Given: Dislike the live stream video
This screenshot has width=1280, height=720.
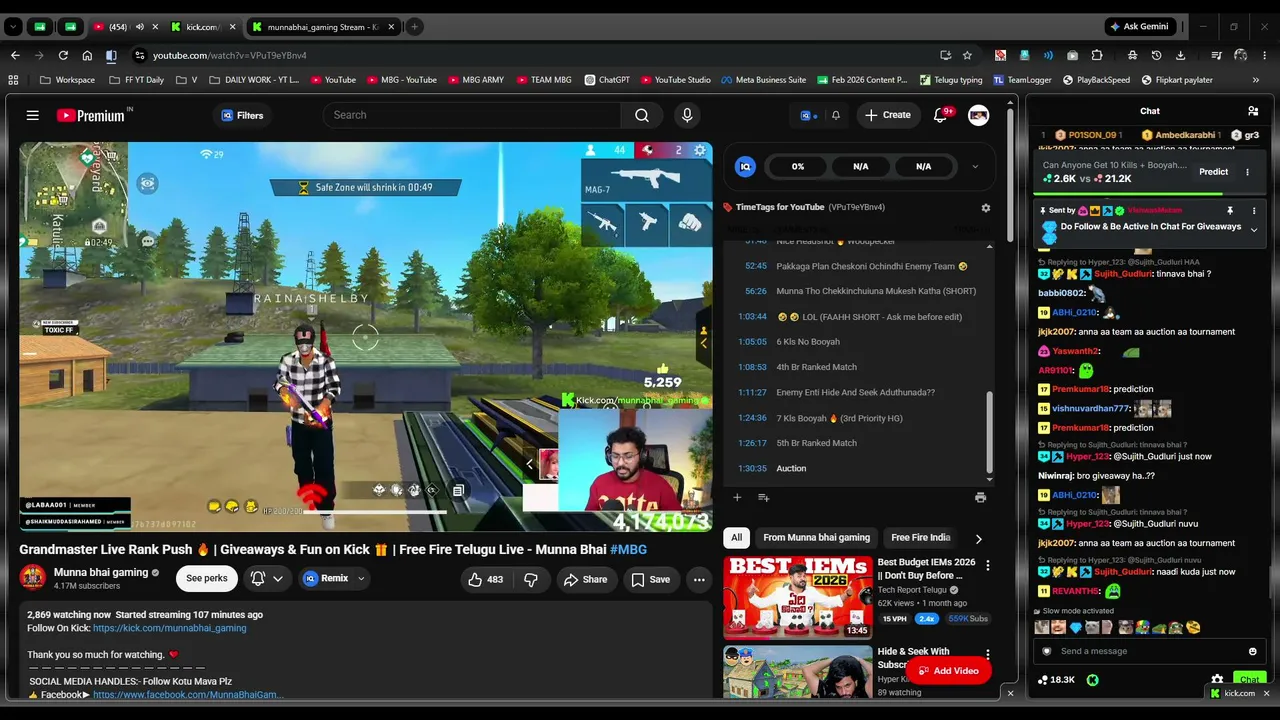Looking at the screenshot, I should (531, 579).
